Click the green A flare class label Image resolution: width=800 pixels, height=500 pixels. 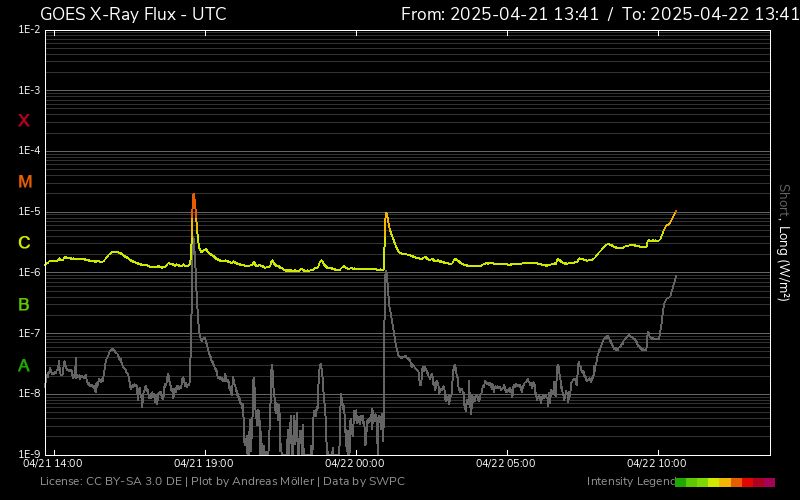24,366
